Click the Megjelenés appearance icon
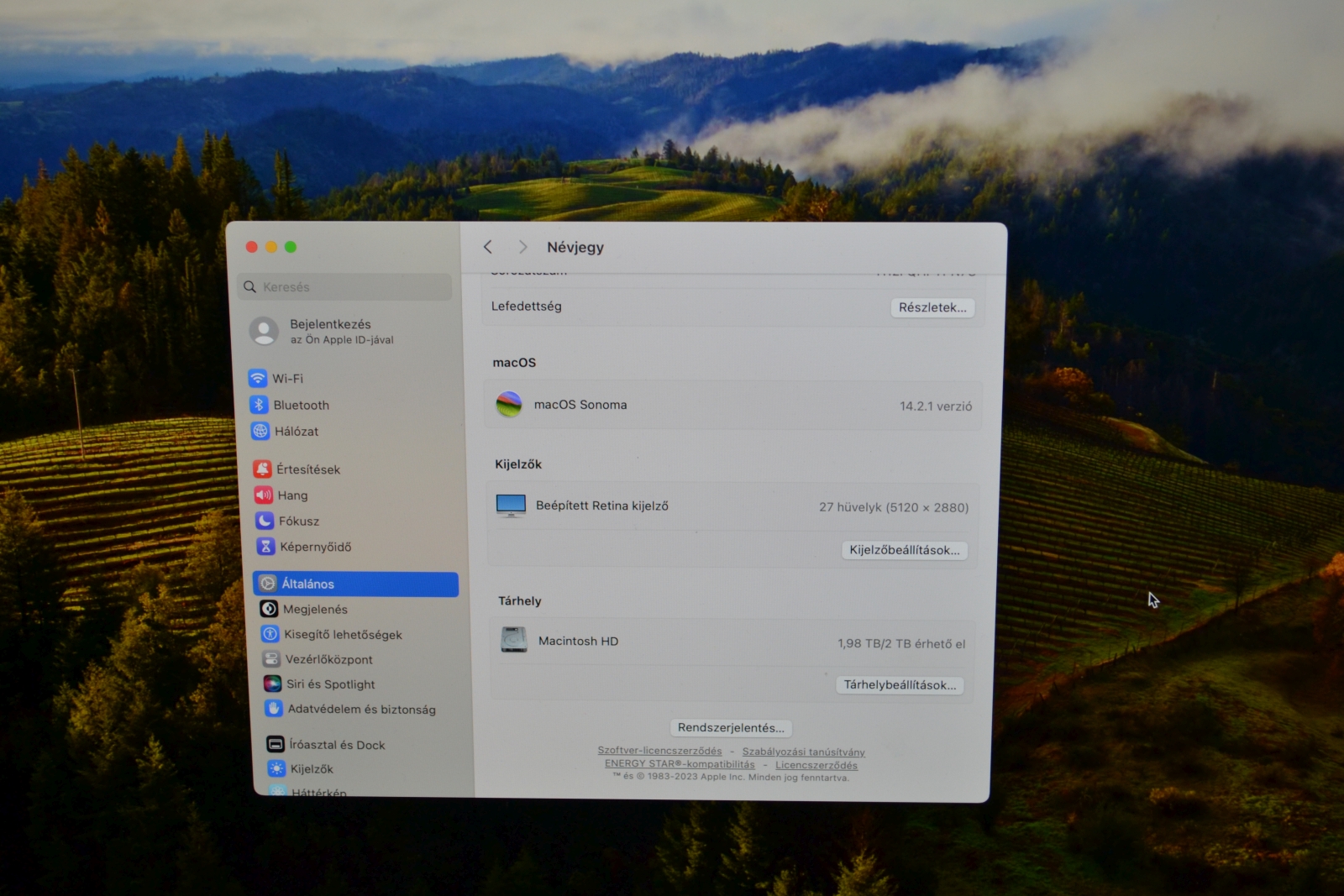This screenshot has width=1344, height=896. point(269,609)
